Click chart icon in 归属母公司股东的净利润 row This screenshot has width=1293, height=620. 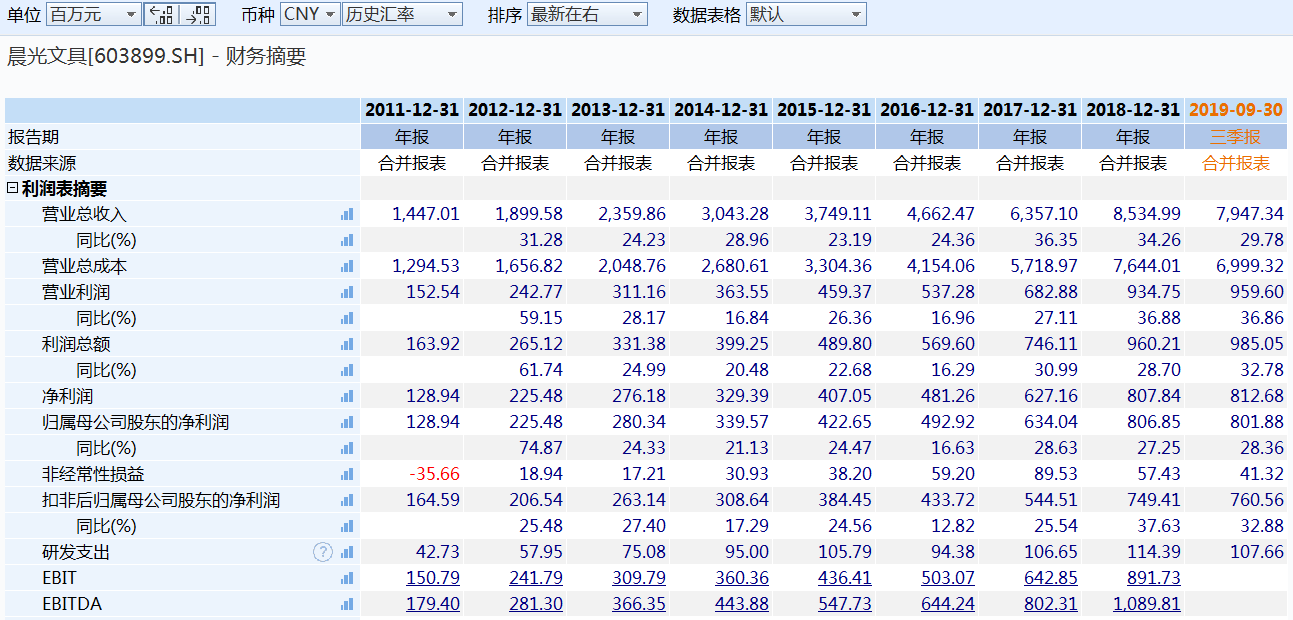coord(347,422)
